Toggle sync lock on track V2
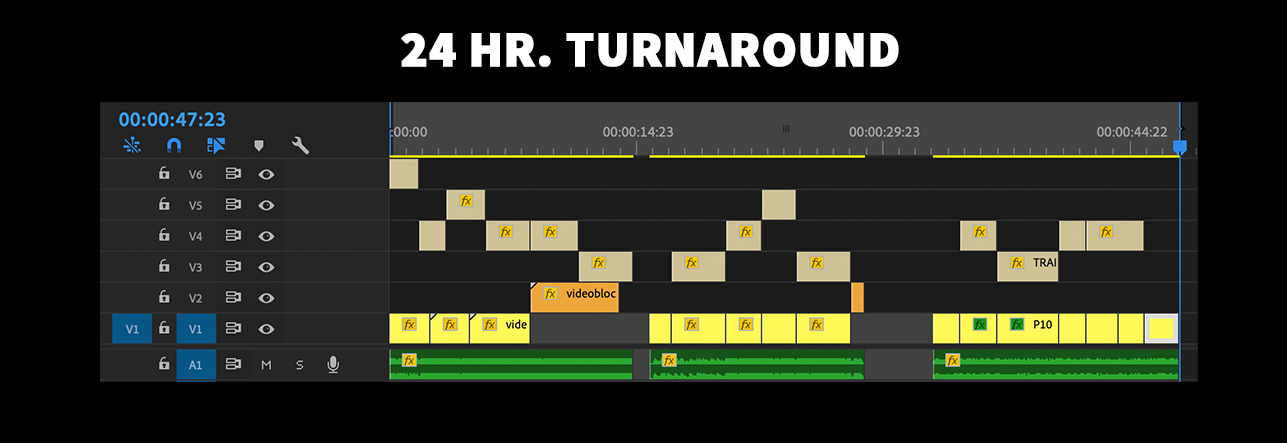 tap(233, 297)
